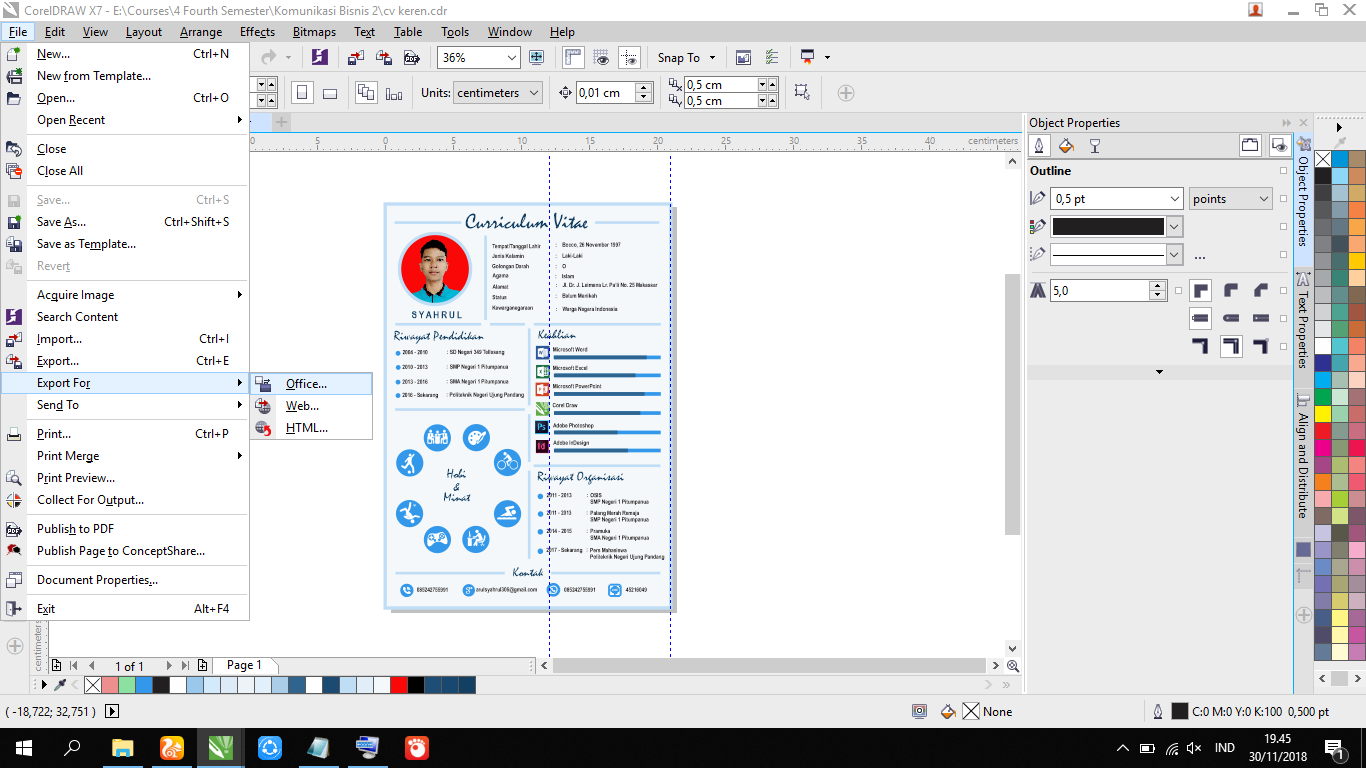Click the Windows Start button
Screen dimensions: 1366x768
tap(23, 747)
